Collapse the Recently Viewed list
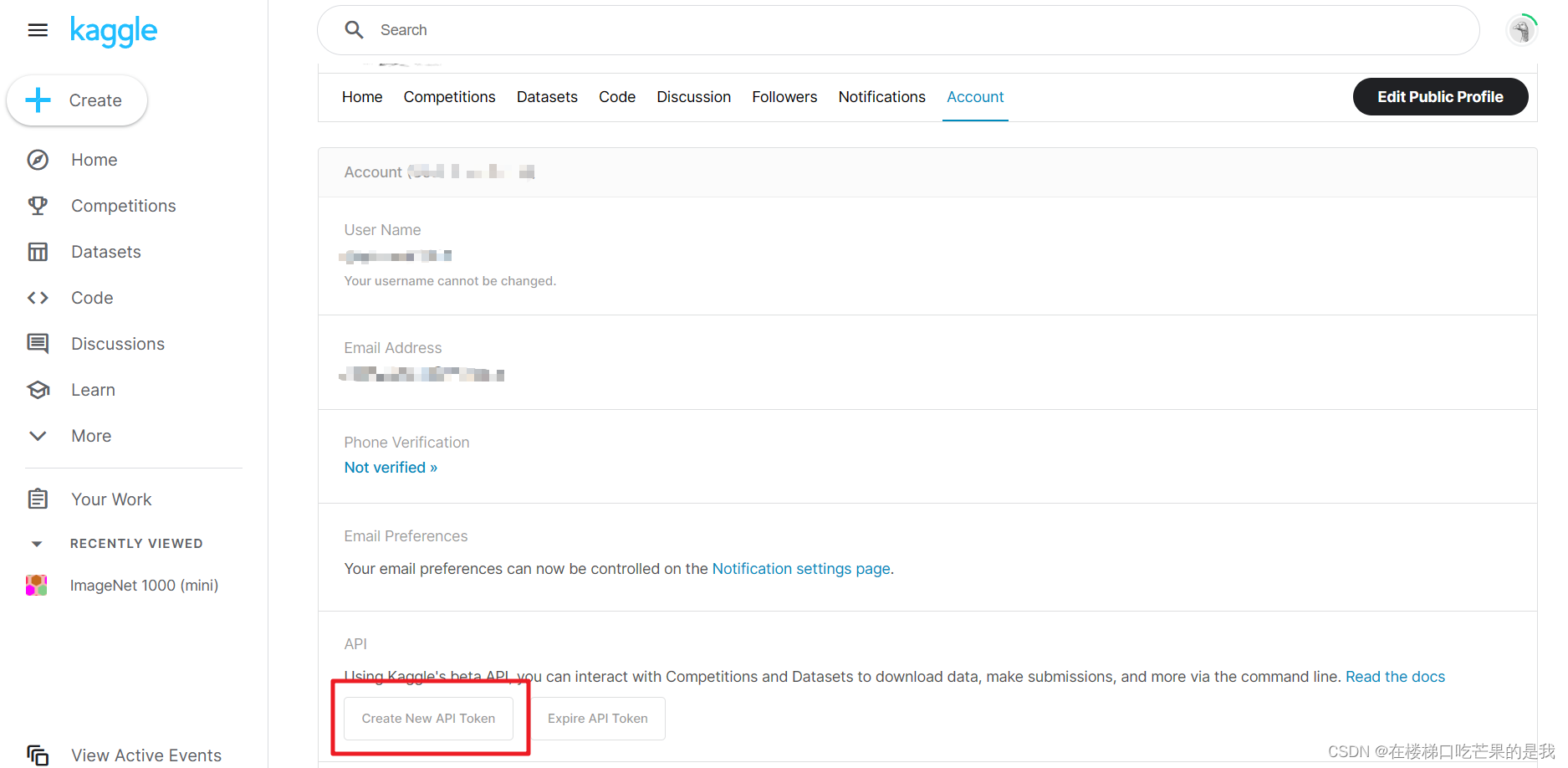The image size is (1568, 768). [37, 544]
